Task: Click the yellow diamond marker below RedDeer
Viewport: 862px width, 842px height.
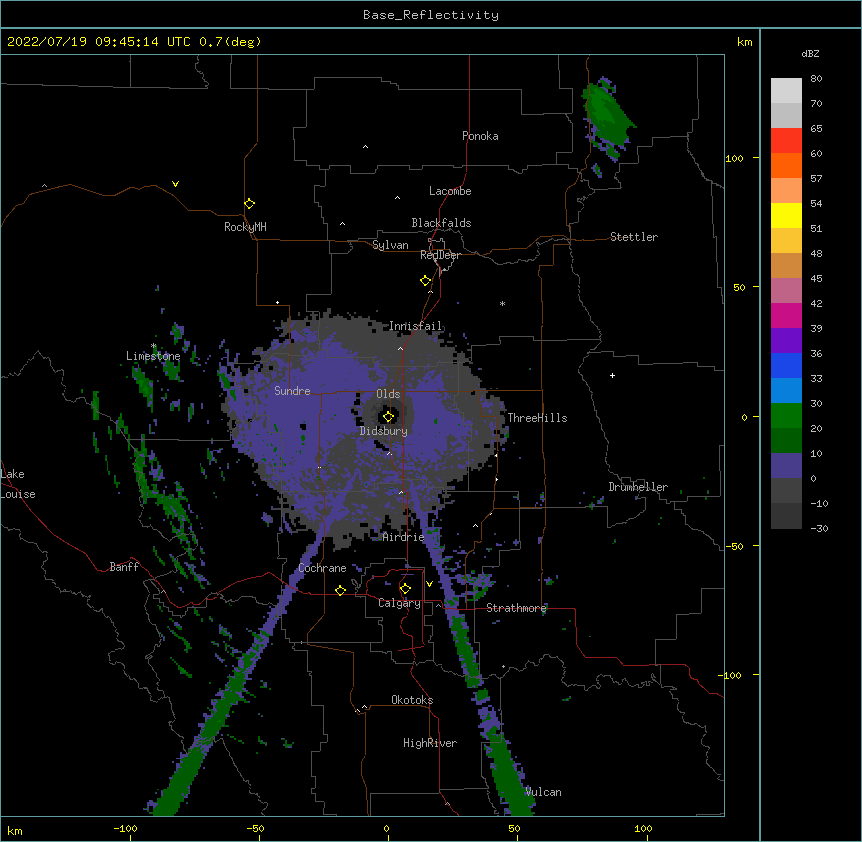Action: click(426, 280)
